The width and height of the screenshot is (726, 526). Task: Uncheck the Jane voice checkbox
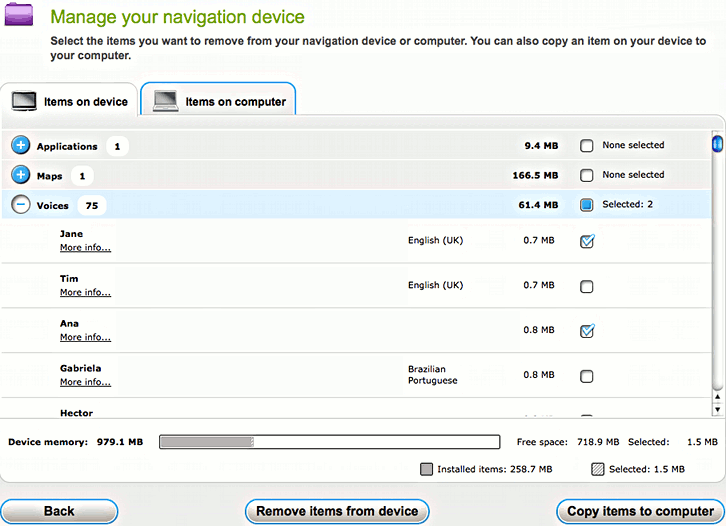pos(587,241)
